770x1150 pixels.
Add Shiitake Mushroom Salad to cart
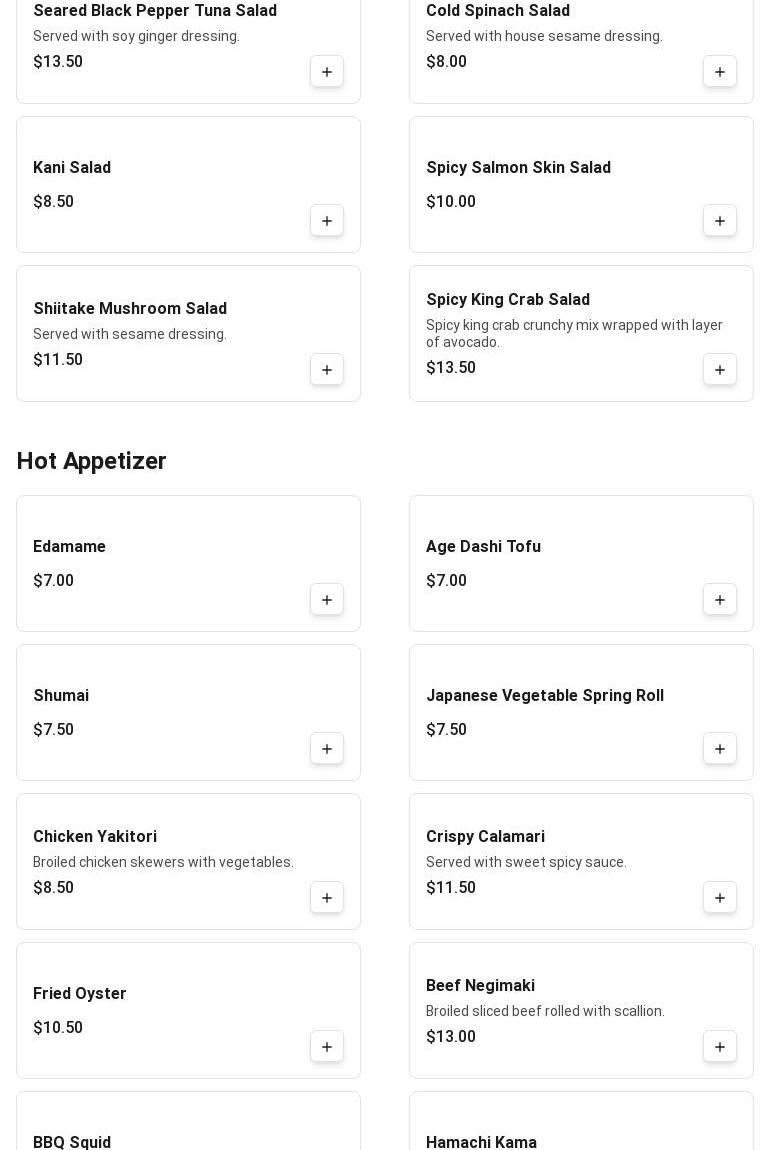pyautogui.click(x=327, y=370)
